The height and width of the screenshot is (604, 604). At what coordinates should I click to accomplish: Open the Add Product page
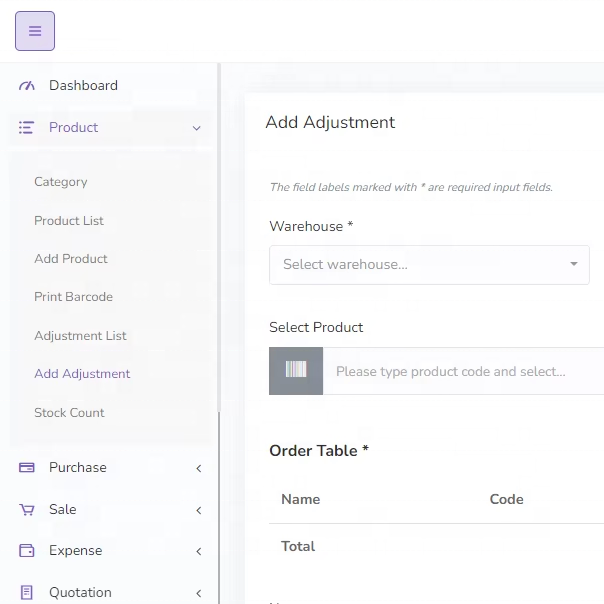coord(71,259)
